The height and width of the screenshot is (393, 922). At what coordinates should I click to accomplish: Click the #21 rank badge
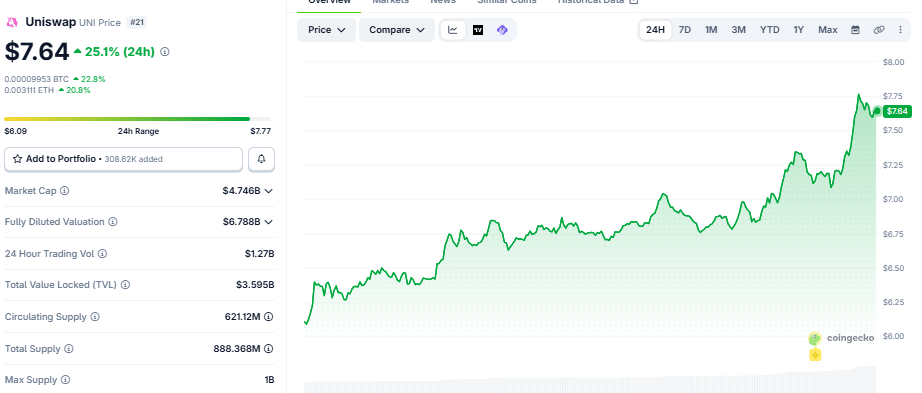point(138,22)
